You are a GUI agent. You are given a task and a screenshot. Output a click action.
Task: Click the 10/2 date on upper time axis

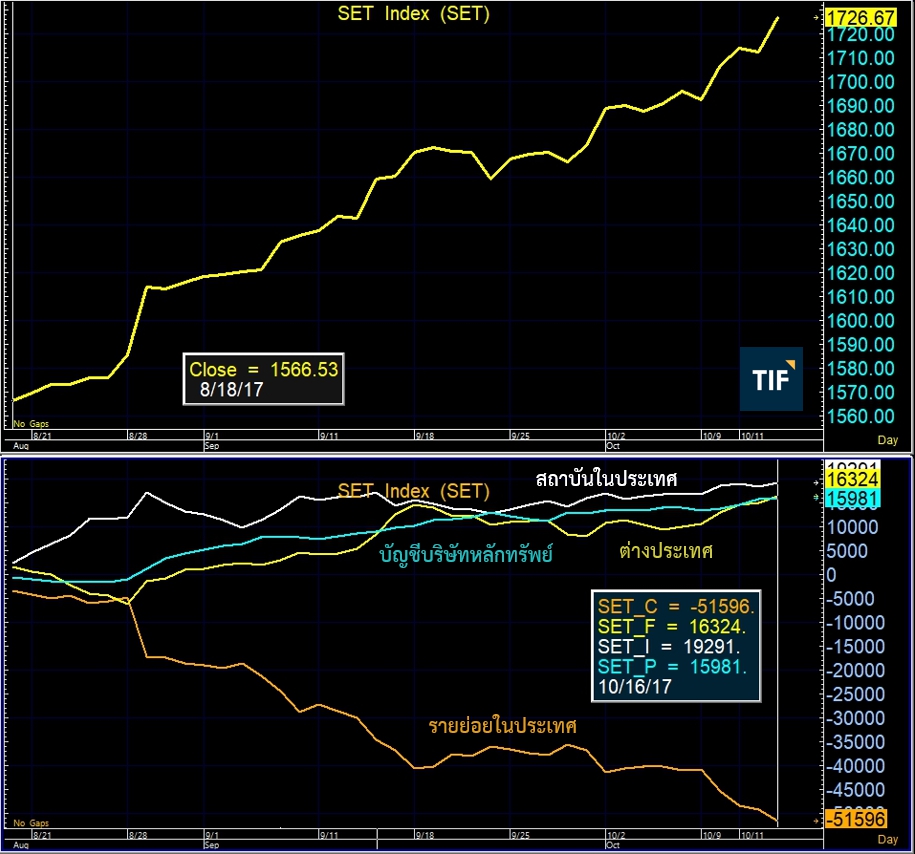click(x=615, y=436)
